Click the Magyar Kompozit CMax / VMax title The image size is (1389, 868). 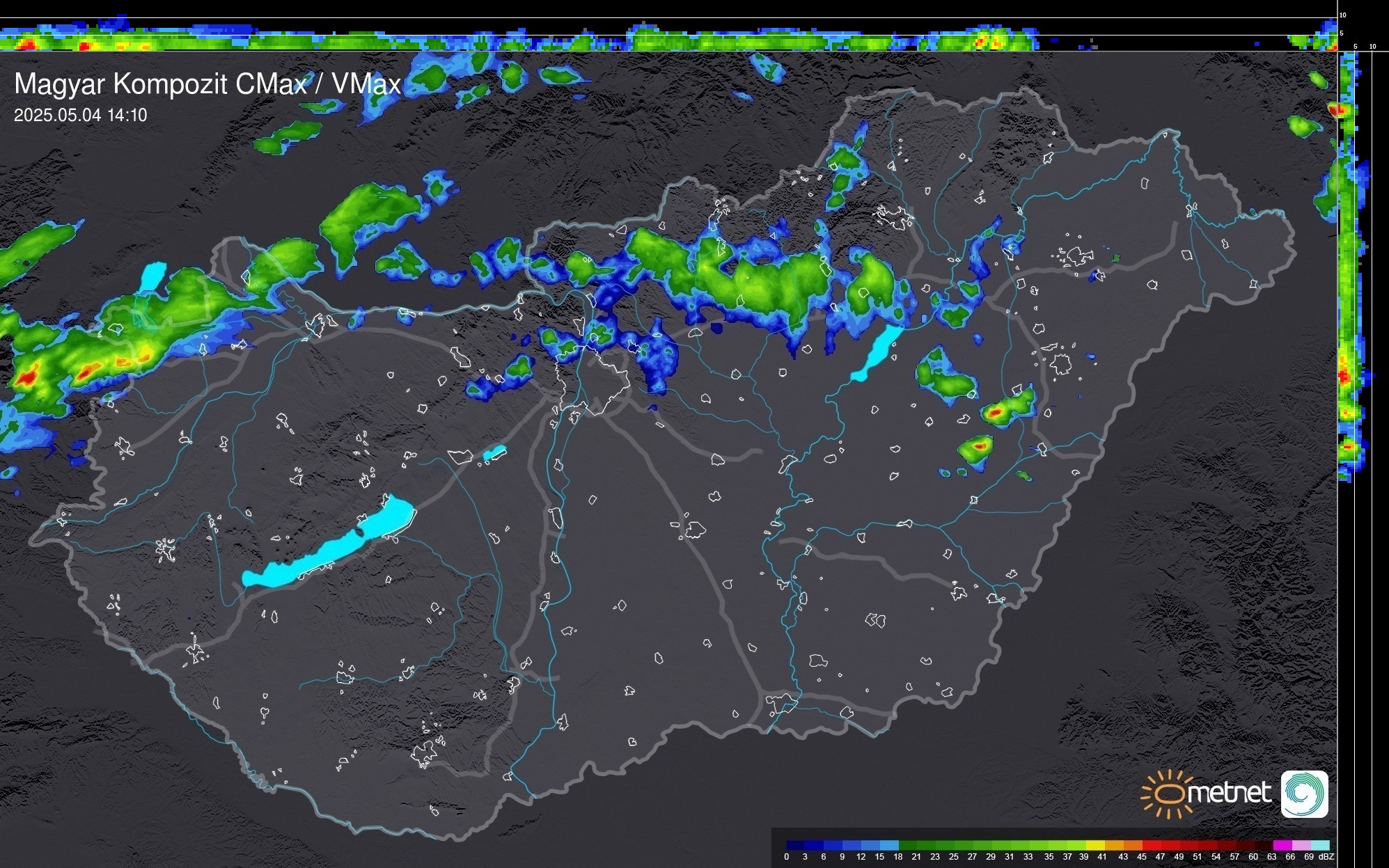point(207,84)
